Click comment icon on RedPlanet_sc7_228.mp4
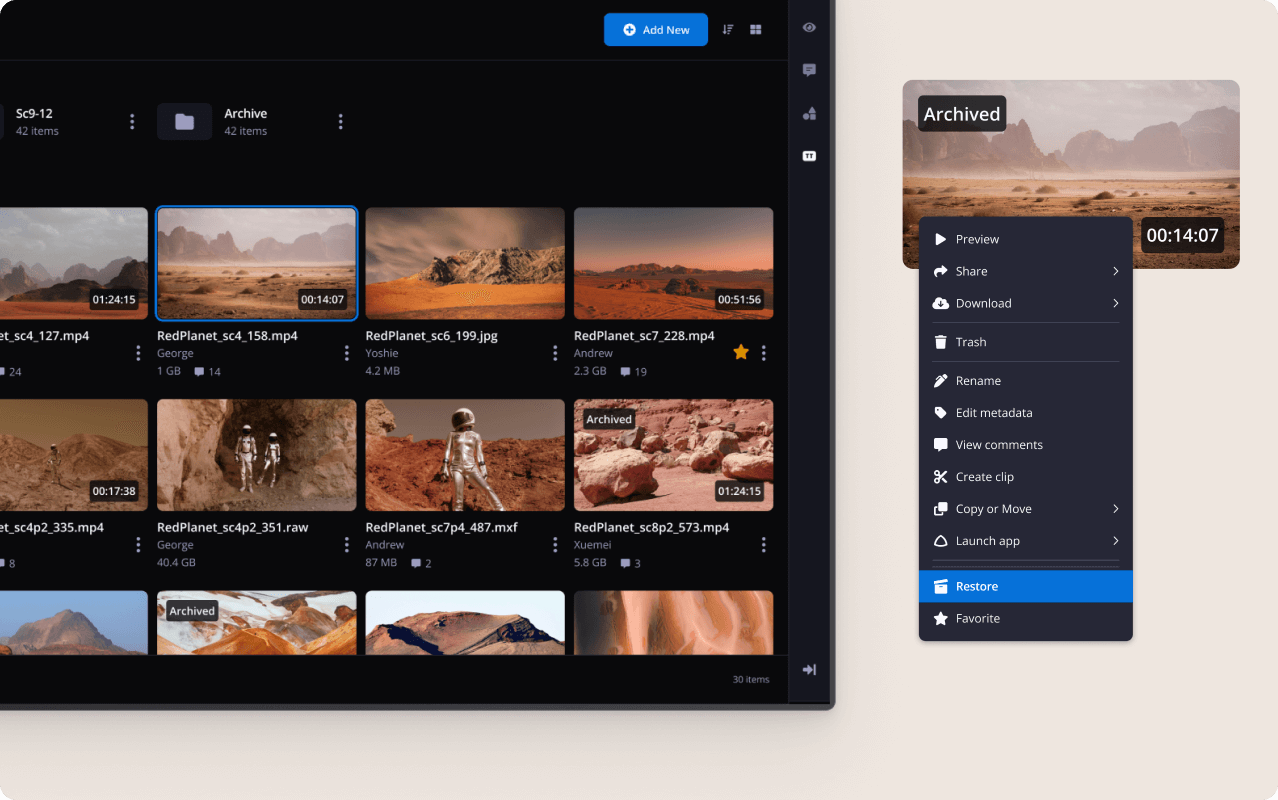The image size is (1278, 800). 625,372
